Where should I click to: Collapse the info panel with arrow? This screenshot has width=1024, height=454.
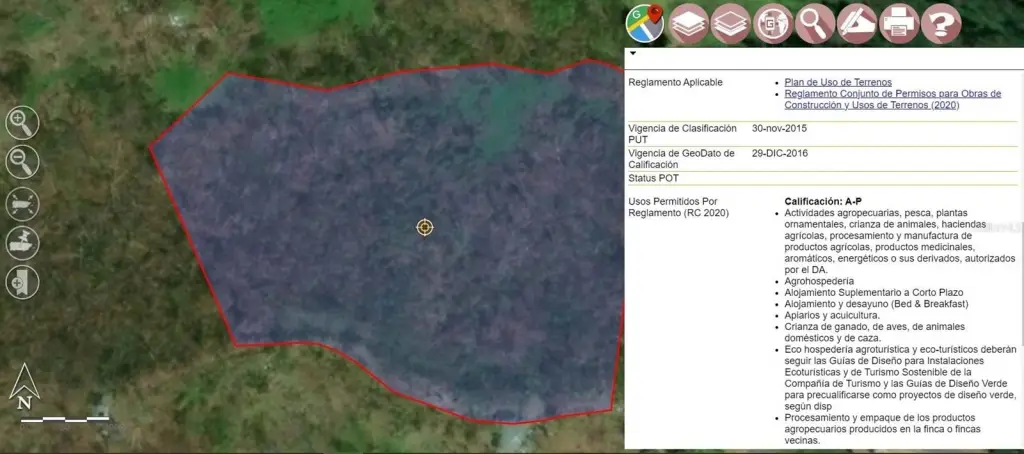(x=633, y=53)
